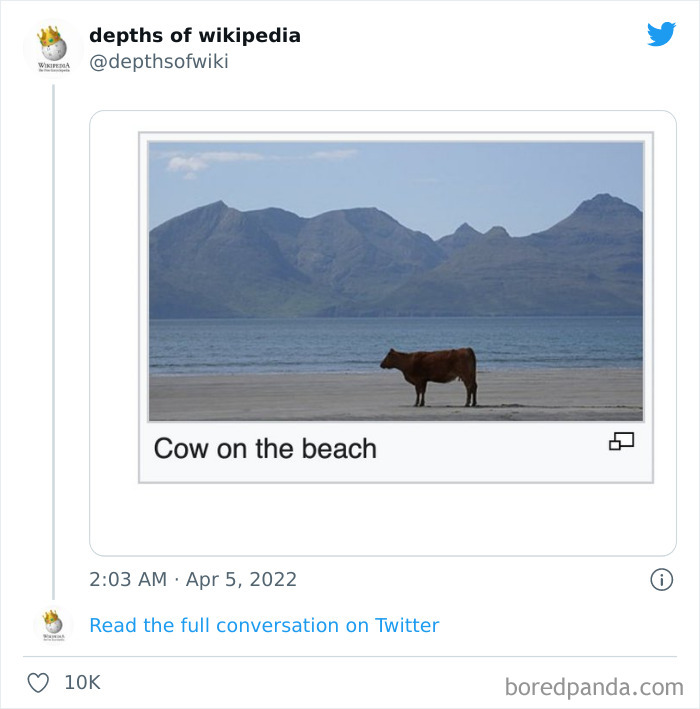Click the enlarge image icon in caption
This screenshot has width=700, height=709.
point(621,441)
